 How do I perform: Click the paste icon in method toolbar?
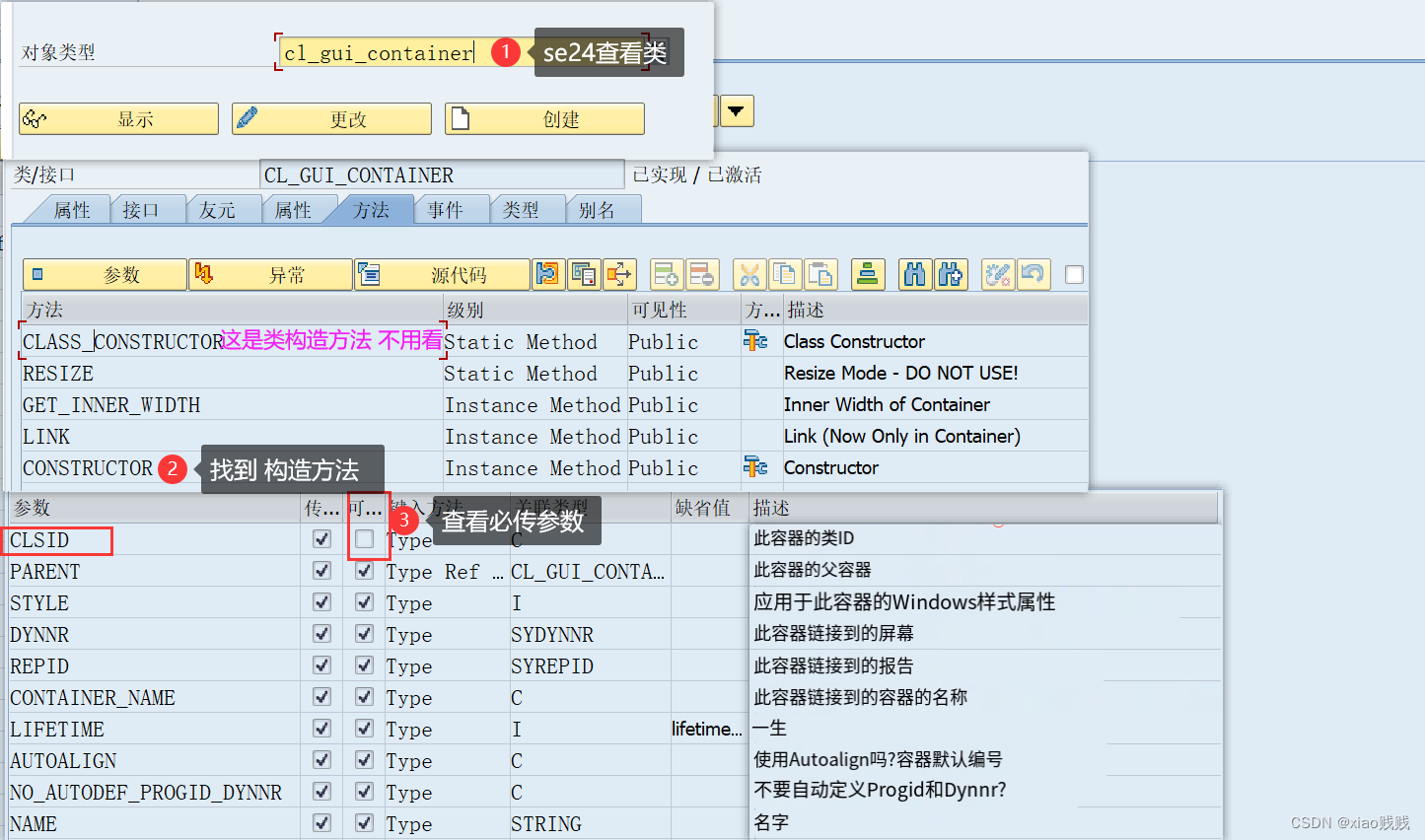click(820, 274)
